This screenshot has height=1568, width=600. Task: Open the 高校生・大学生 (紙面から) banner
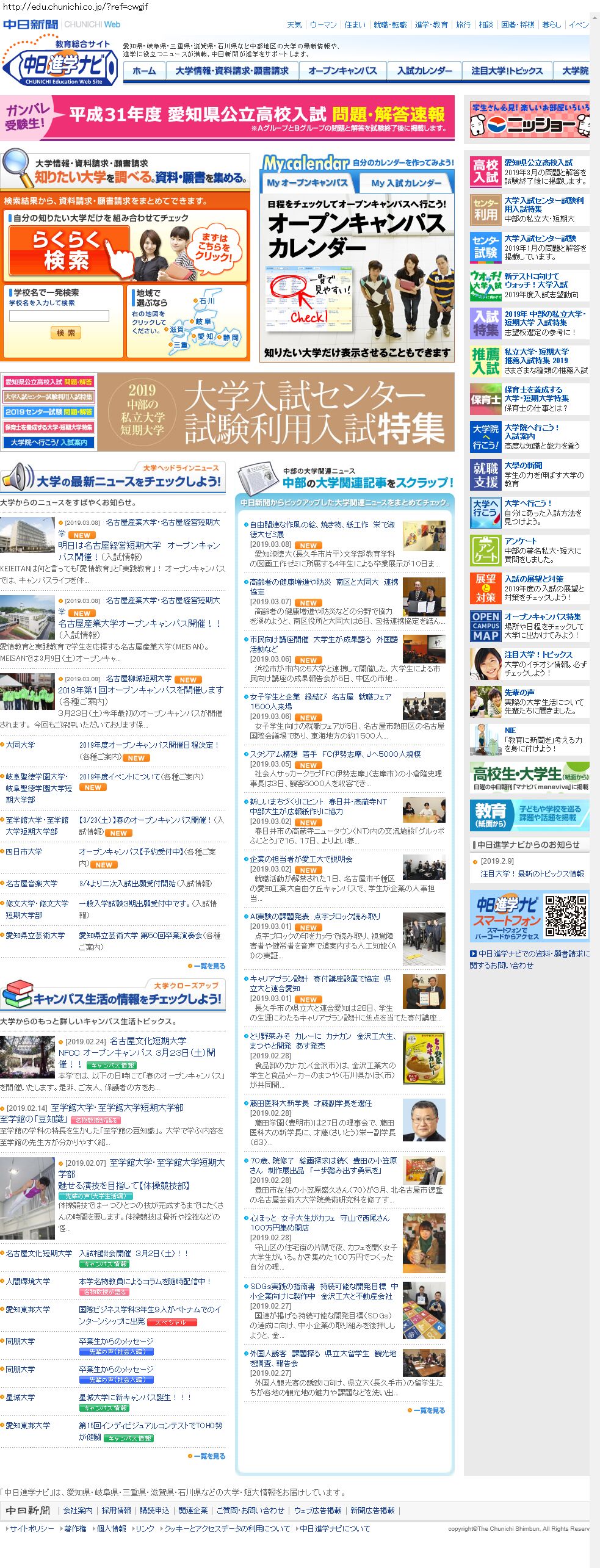(x=529, y=778)
